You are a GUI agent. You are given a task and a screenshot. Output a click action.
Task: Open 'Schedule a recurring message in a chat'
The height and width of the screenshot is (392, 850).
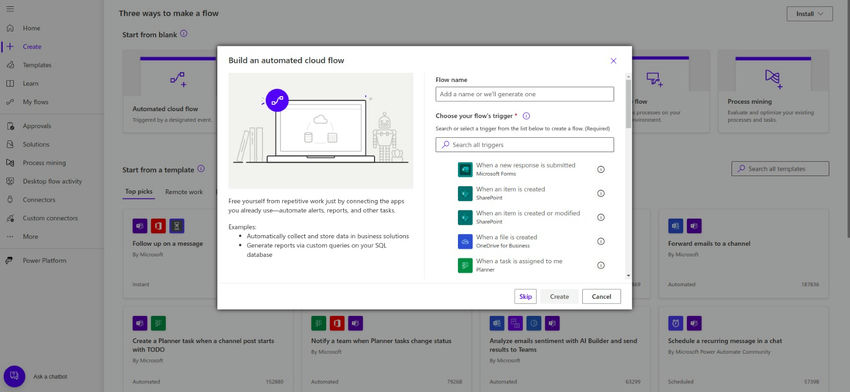click(744, 349)
